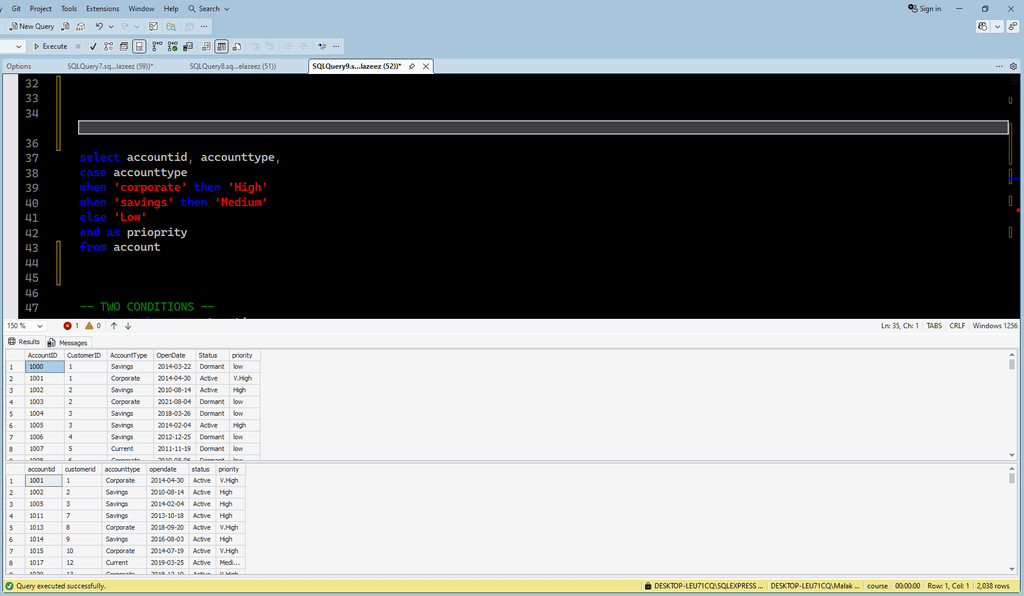Click the Execute query button

click(x=51, y=46)
